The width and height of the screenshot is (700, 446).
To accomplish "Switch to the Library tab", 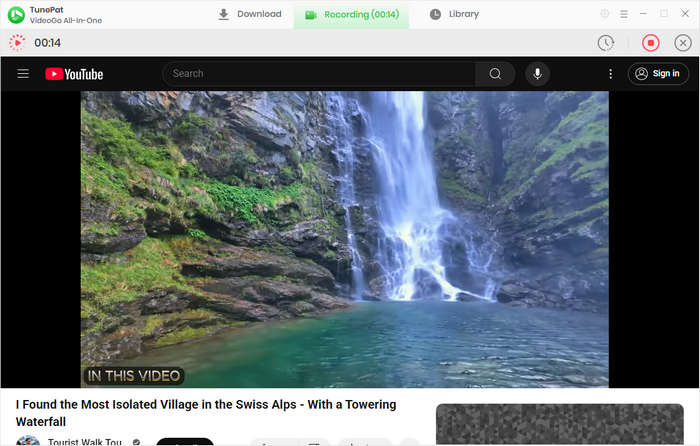I will [454, 14].
